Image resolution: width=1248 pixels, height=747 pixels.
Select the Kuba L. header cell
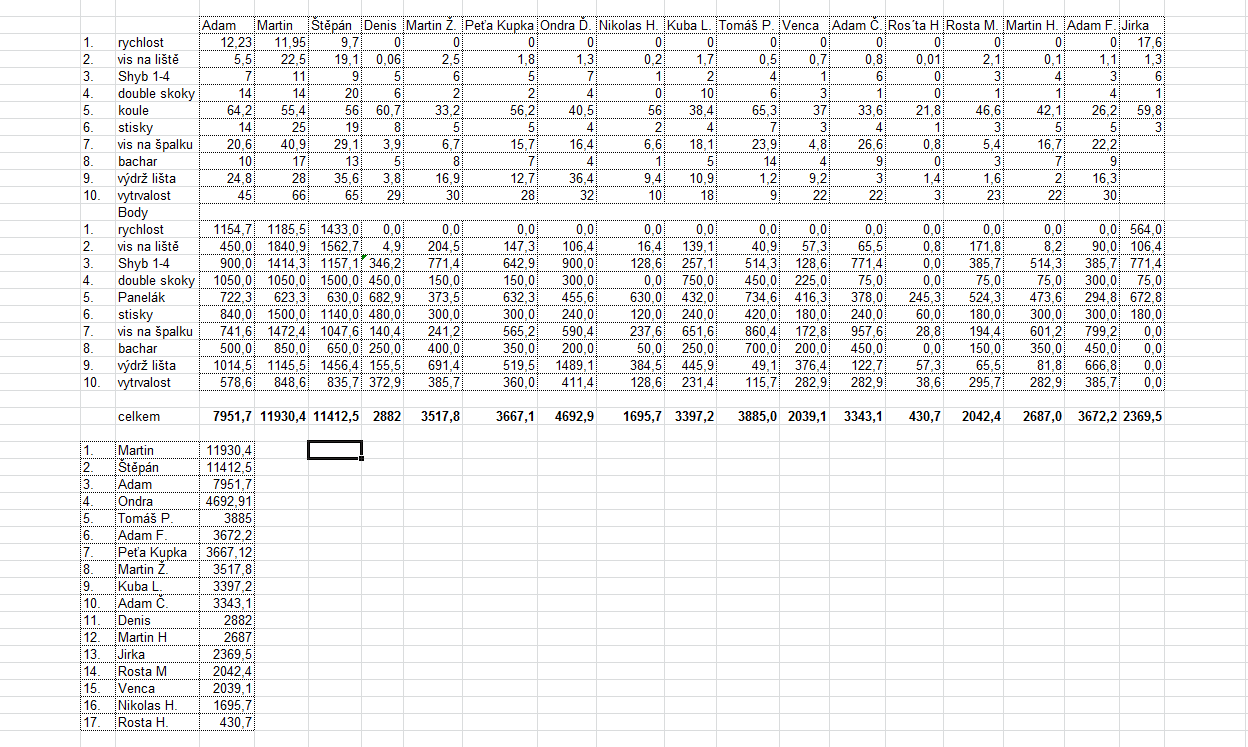[x=691, y=25]
